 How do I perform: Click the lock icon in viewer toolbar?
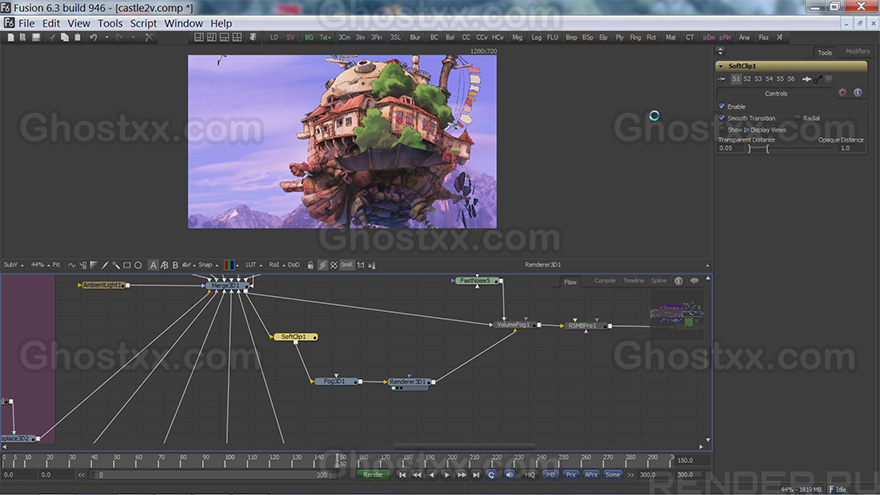(310, 265)
